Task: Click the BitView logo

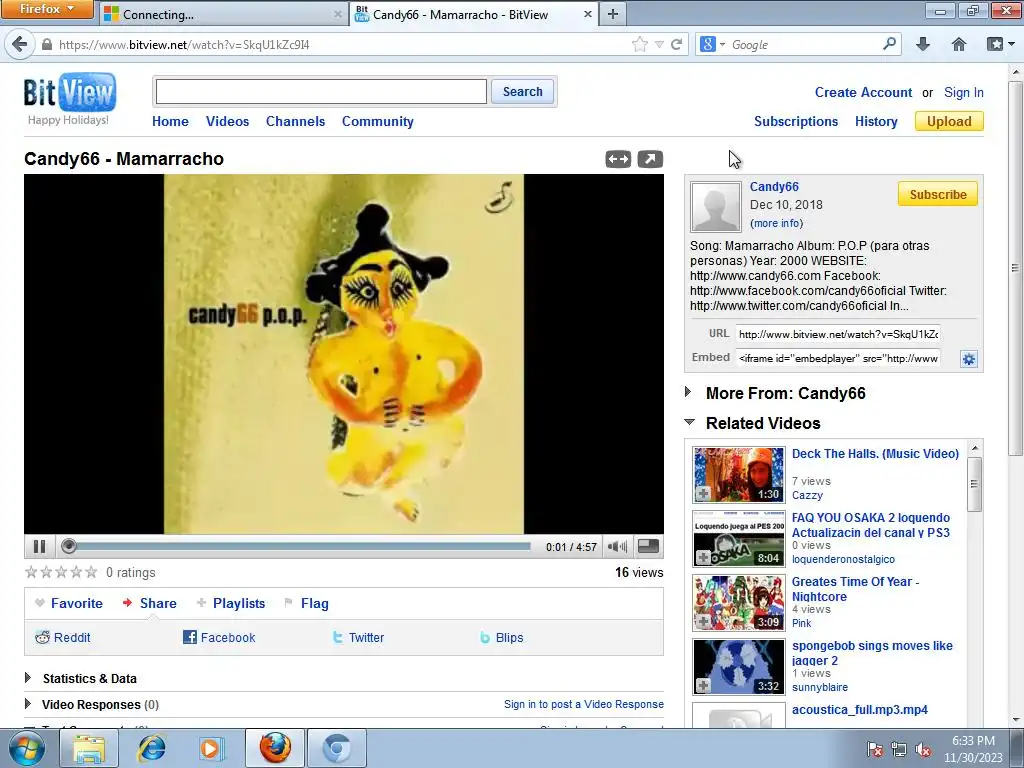Action: [x=69, y=92]
